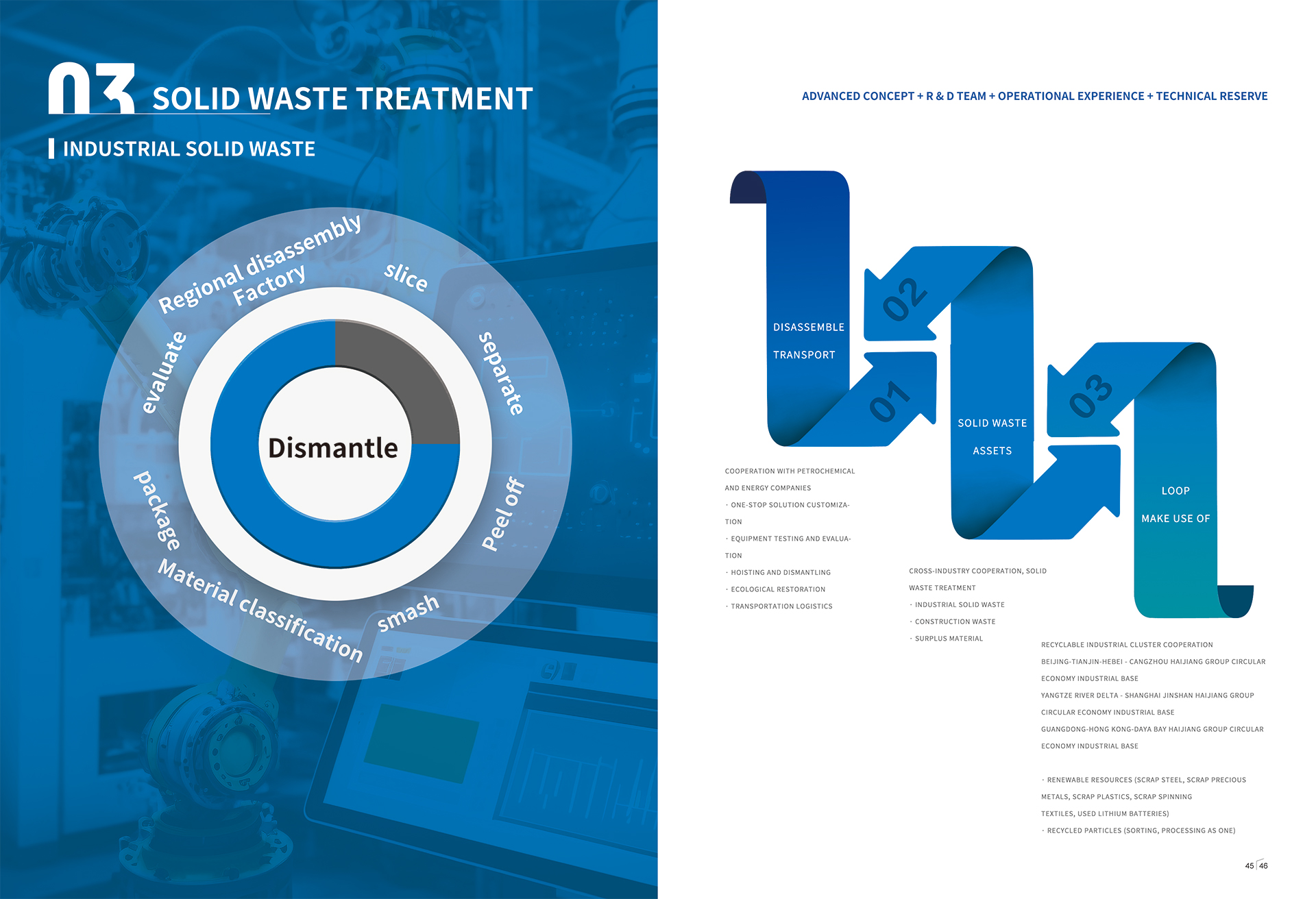Image resolution: width=1316 pixels, height=899 pixels.
Task: Click the large 03 section number
Action: (91, 88)
